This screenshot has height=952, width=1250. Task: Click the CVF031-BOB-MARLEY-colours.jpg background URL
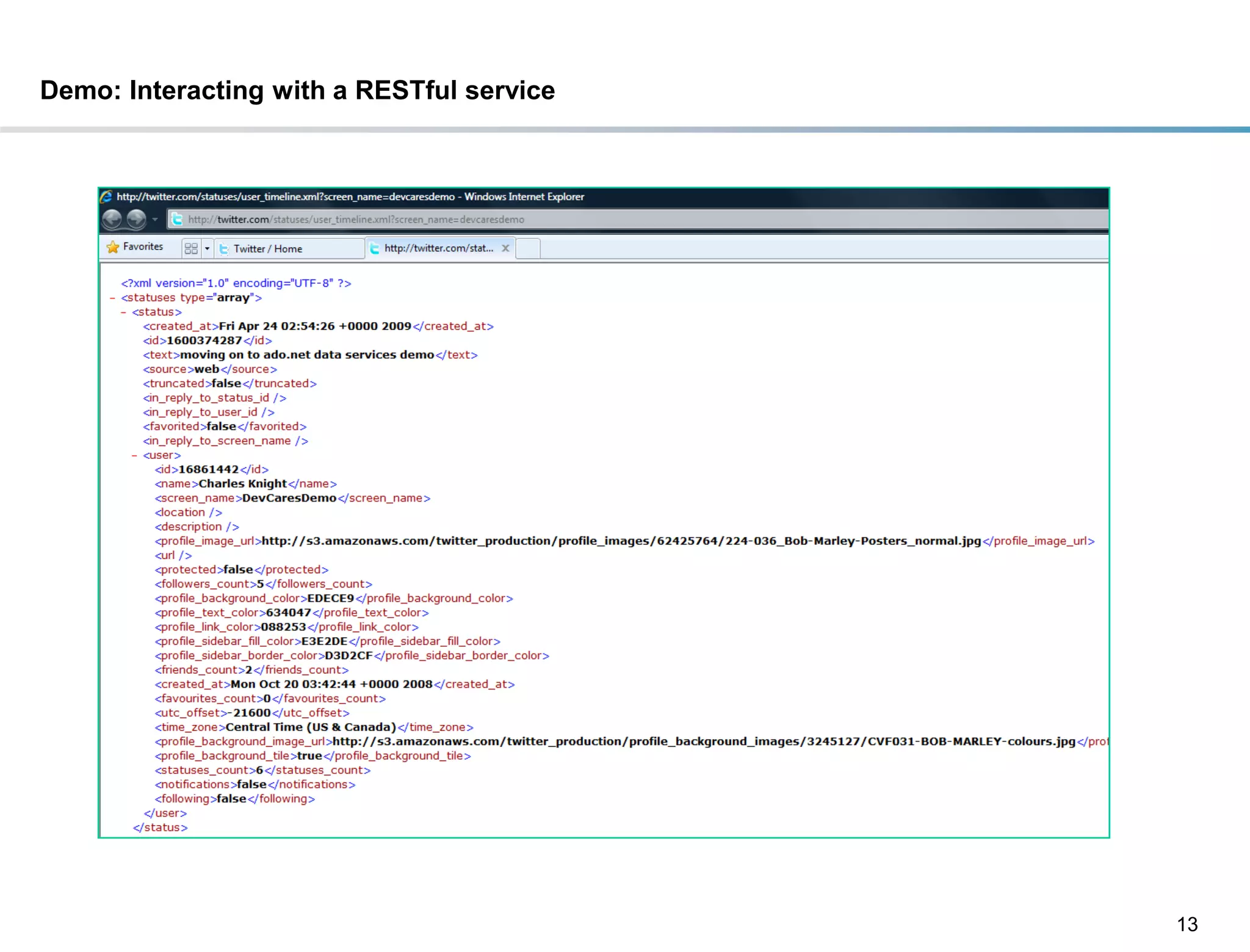(x=704, y=741)
